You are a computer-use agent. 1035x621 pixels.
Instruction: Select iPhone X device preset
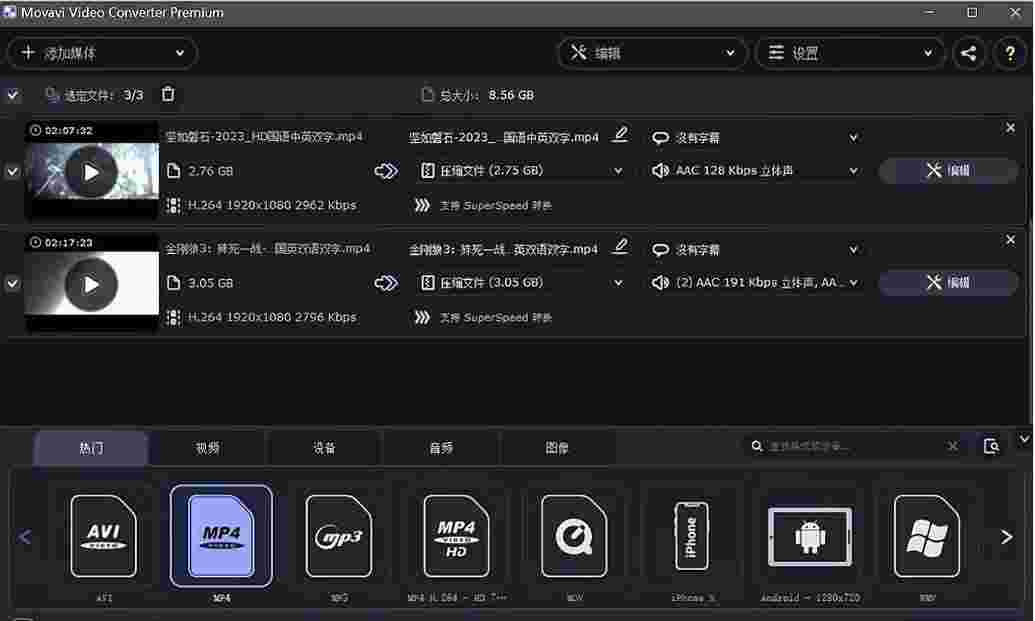click(691, 536)
